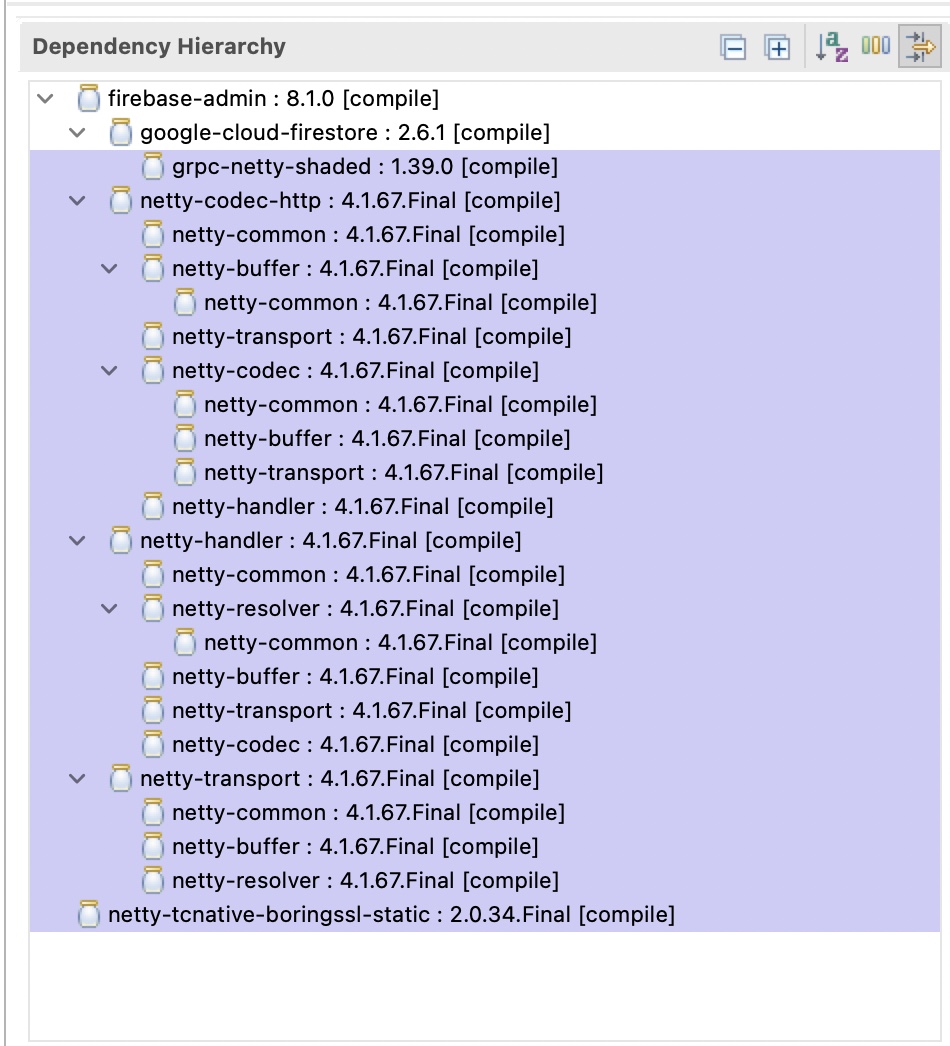Image resolution: width=950 pixels, height=1046 pixels.
Task: Toggle the Filter dependencies toolbar button
Action: tap(920, 46)
